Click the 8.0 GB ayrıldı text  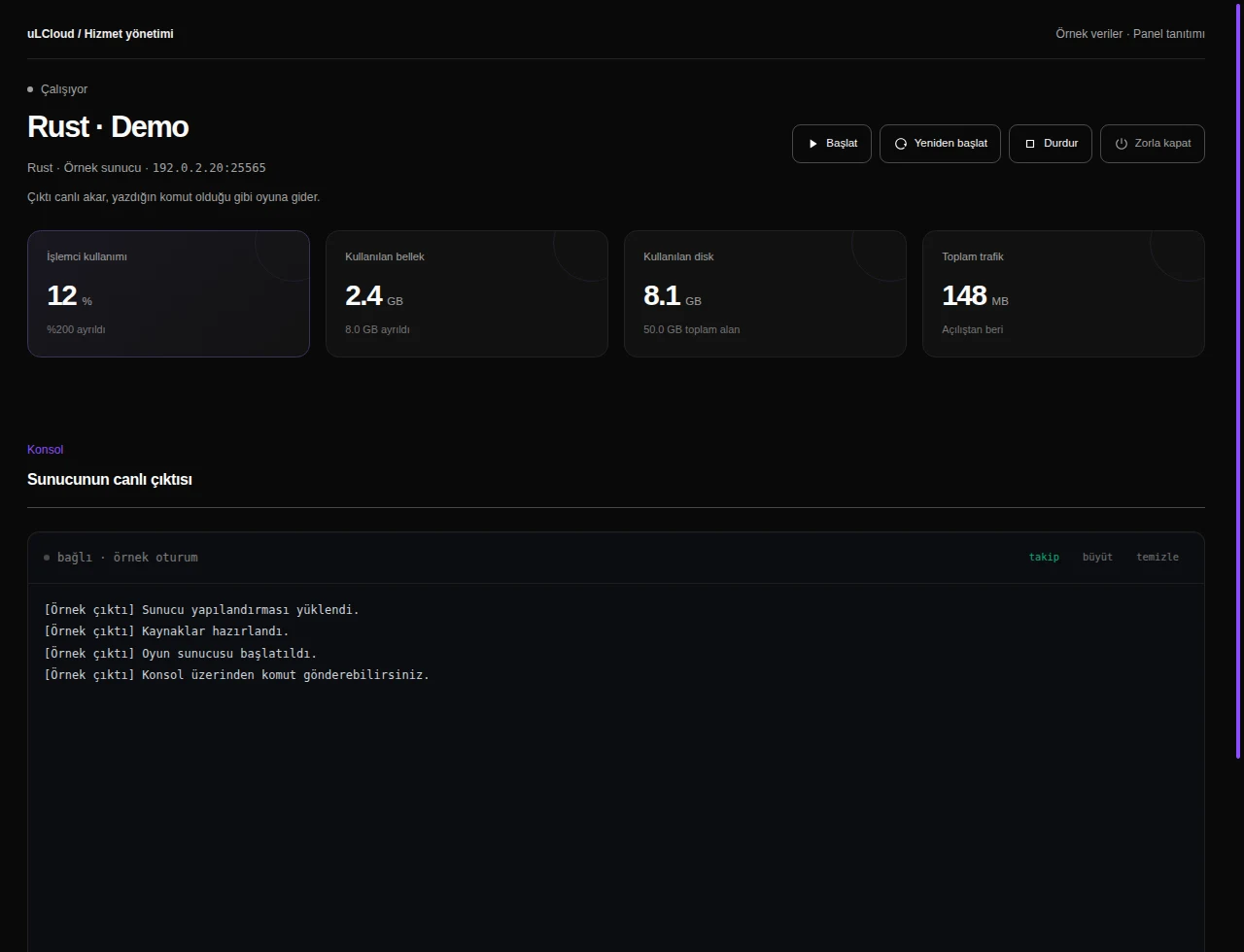pos(377,329)
